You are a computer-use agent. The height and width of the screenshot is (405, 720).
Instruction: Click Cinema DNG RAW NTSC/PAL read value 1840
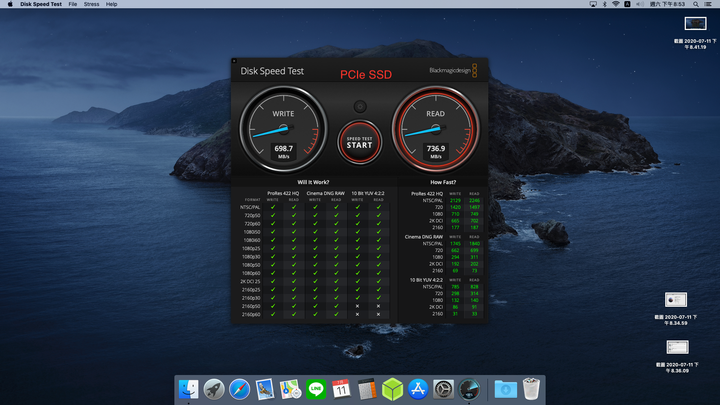point(474,243)
